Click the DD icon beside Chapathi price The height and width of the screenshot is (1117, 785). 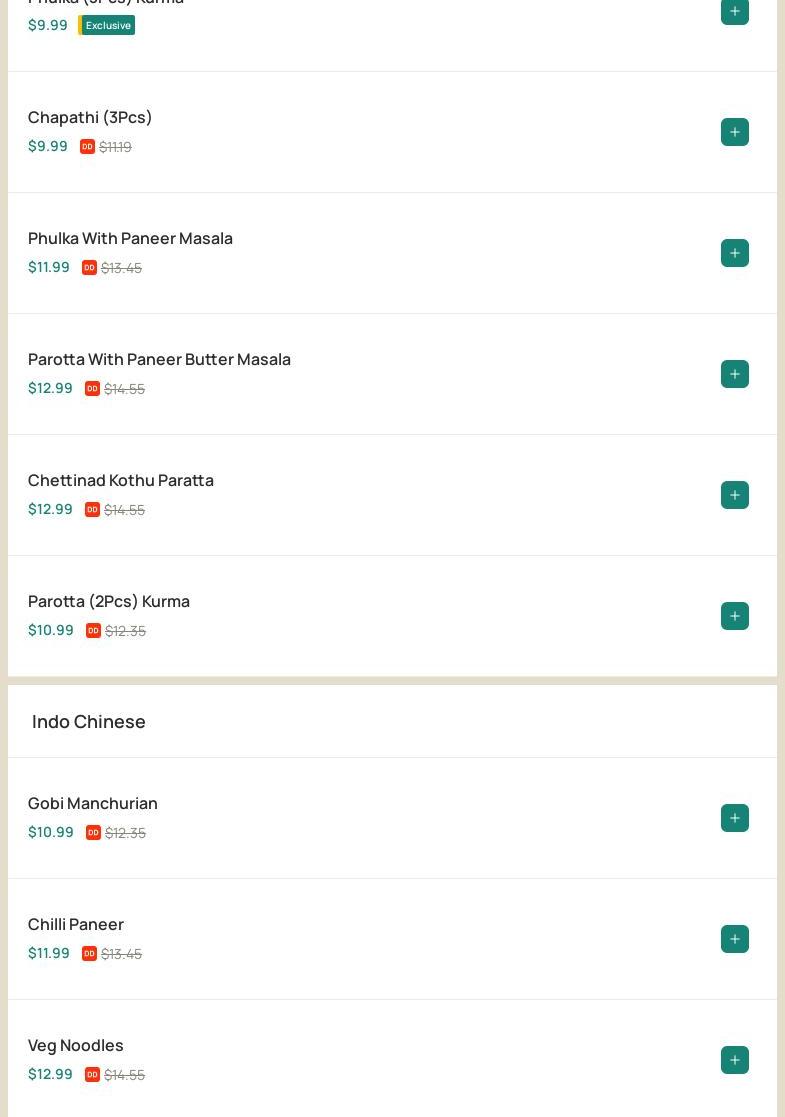pos(88,146)
